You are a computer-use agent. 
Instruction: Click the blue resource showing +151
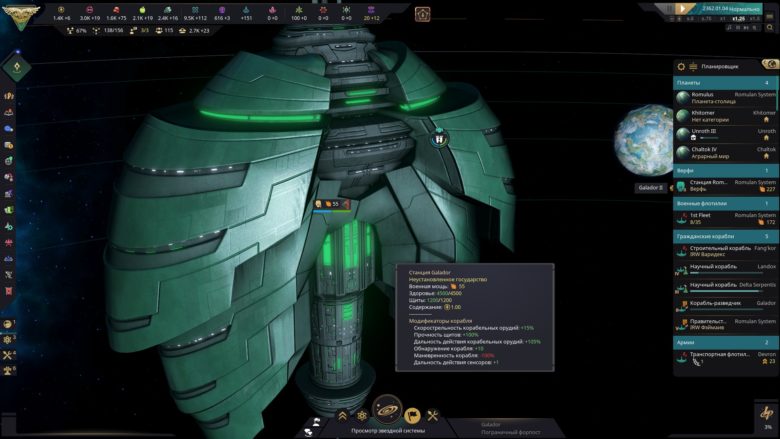coord(246,13)
